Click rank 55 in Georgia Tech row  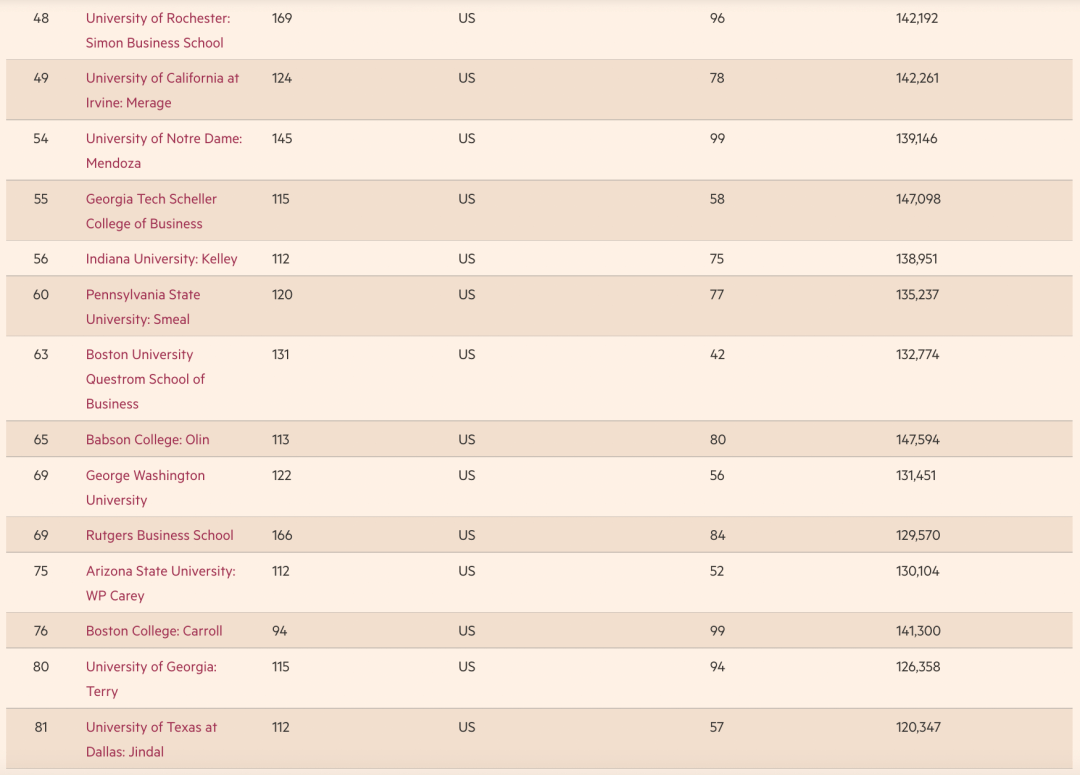tap(41, 199)
